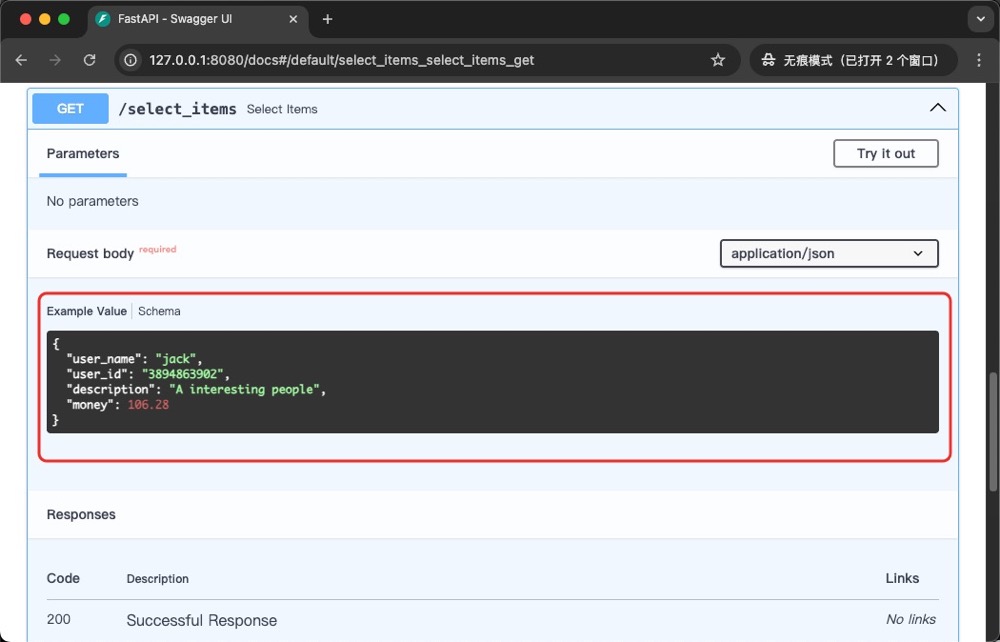Collapse the /select_items operation via its chevron

(x=937, y=107)
